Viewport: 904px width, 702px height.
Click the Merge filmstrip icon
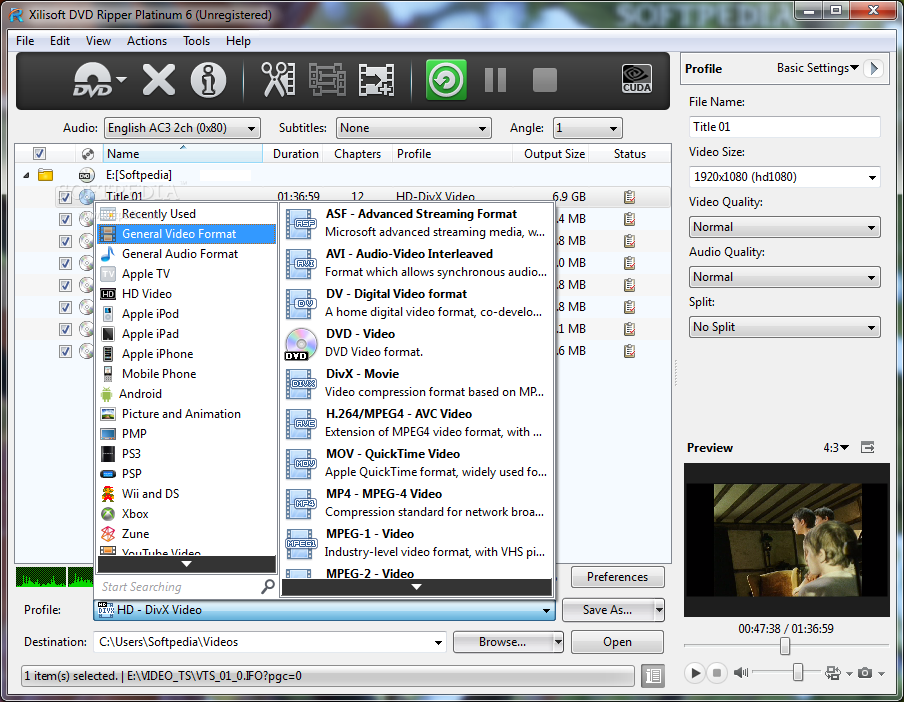[327, 80]
